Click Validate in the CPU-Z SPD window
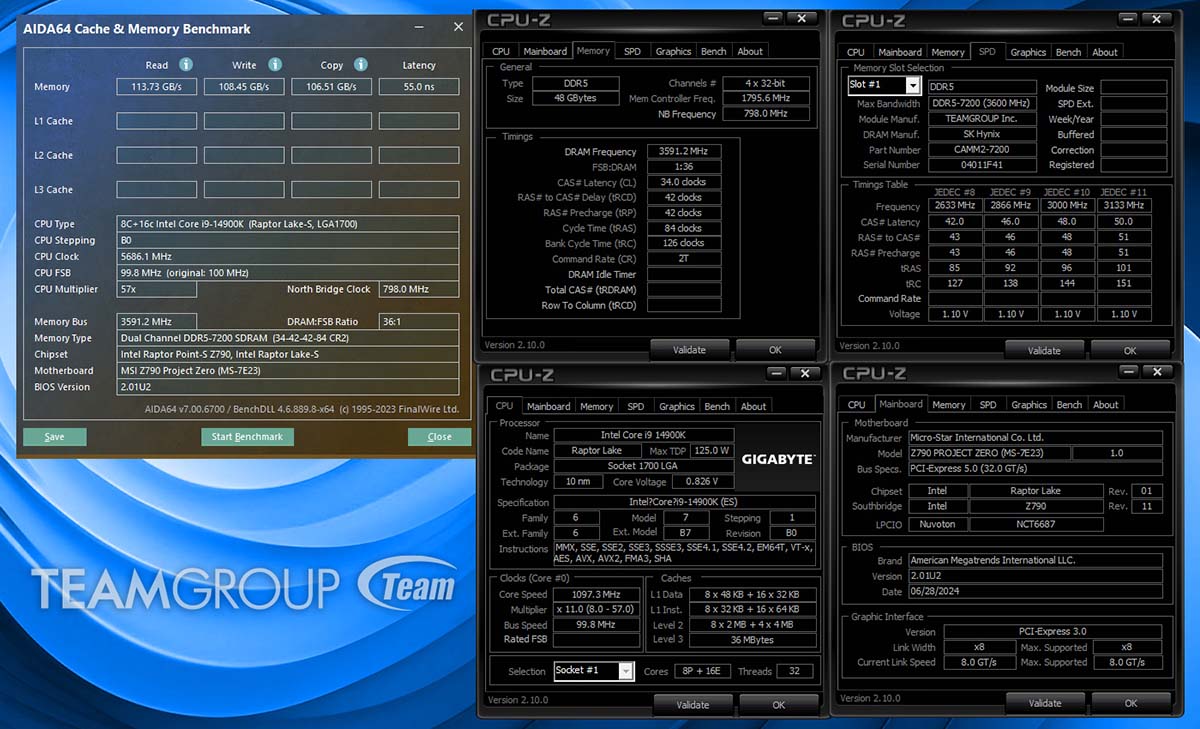This screenshot has width=1200, height=729. click(x=1044, y=350)
